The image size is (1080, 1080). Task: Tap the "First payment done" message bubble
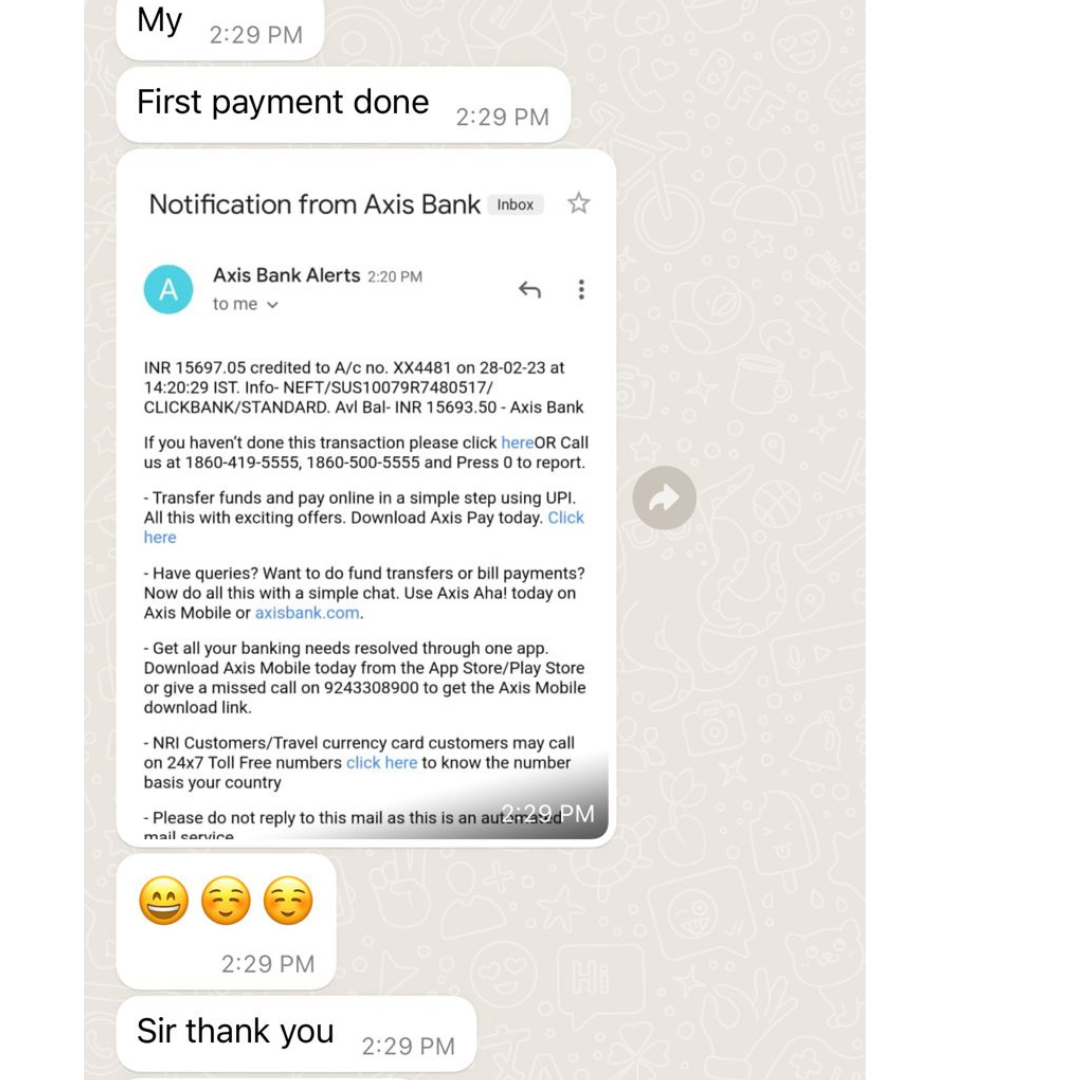[343, 105]
